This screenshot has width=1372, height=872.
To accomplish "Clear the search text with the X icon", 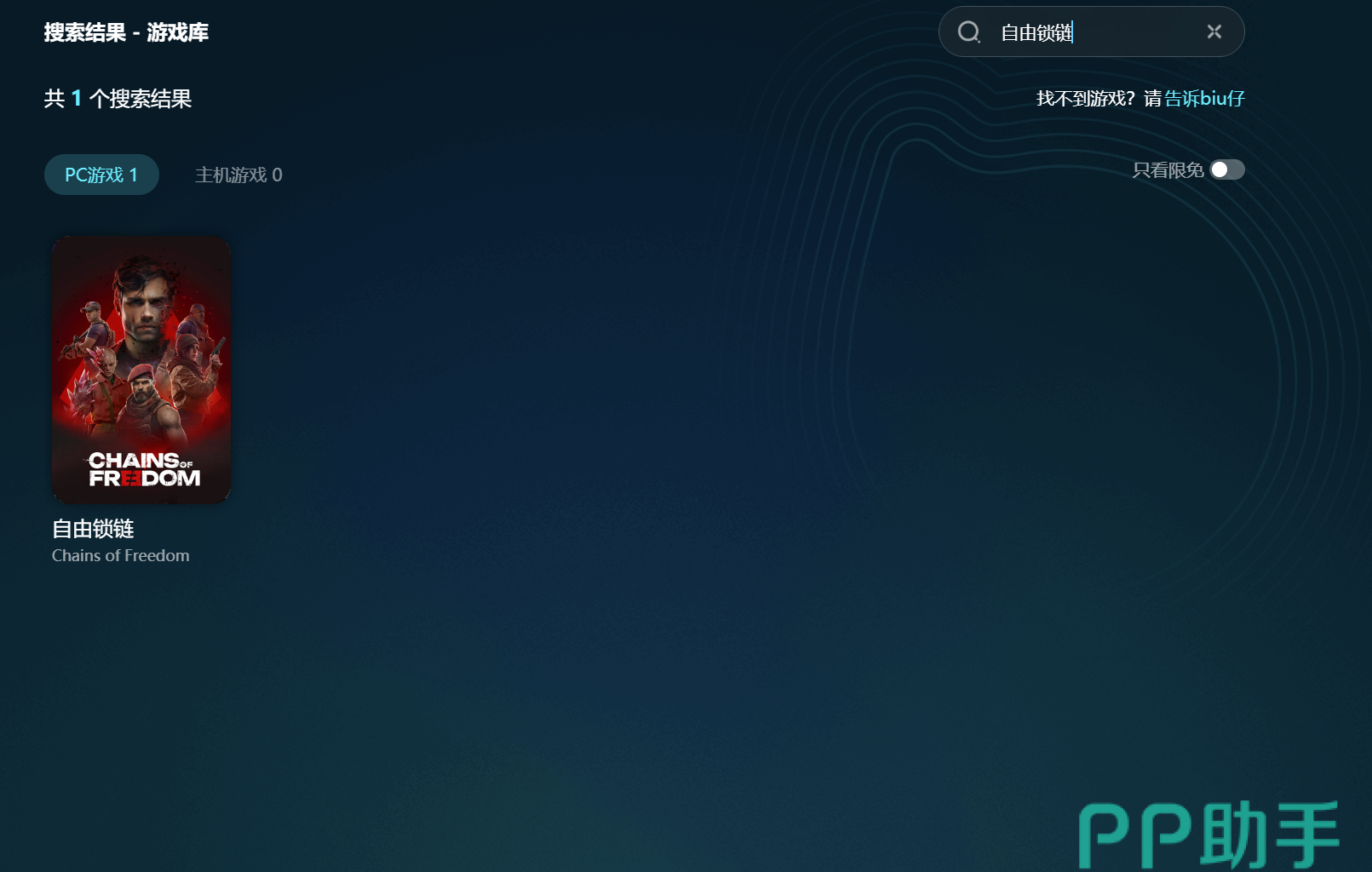I will (1214, 32).
